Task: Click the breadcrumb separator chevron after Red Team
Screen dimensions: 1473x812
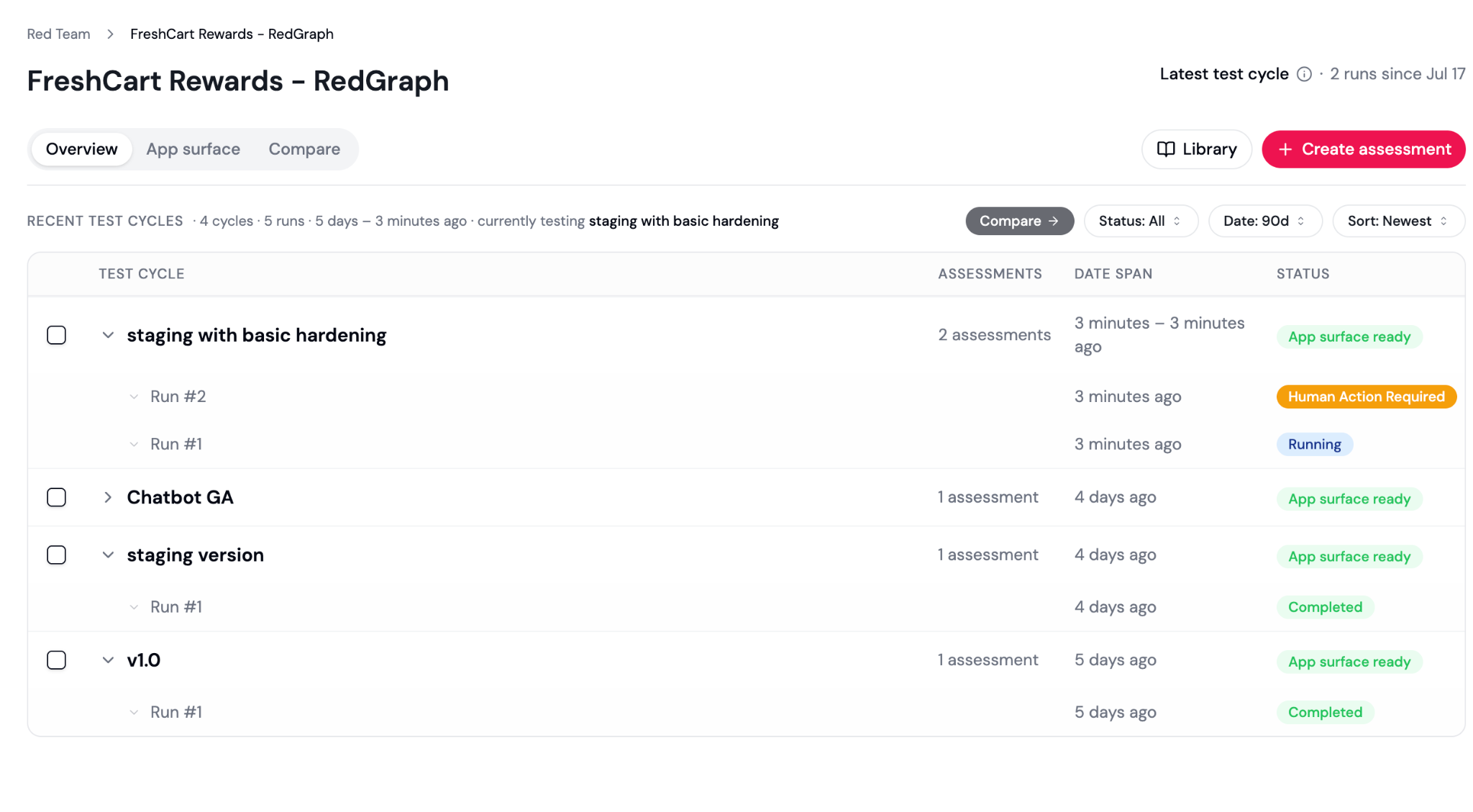Action: tap(110, 34)
